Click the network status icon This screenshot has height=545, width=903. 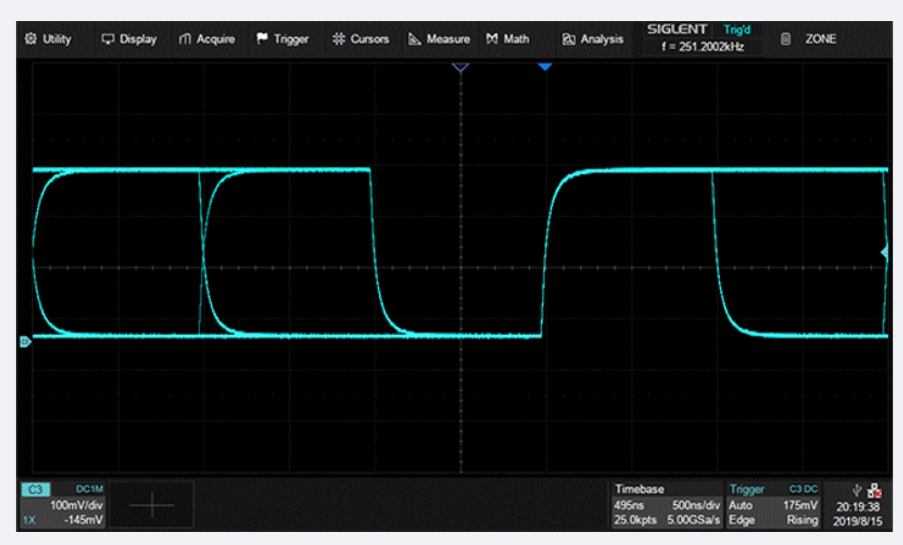(874, 490)
